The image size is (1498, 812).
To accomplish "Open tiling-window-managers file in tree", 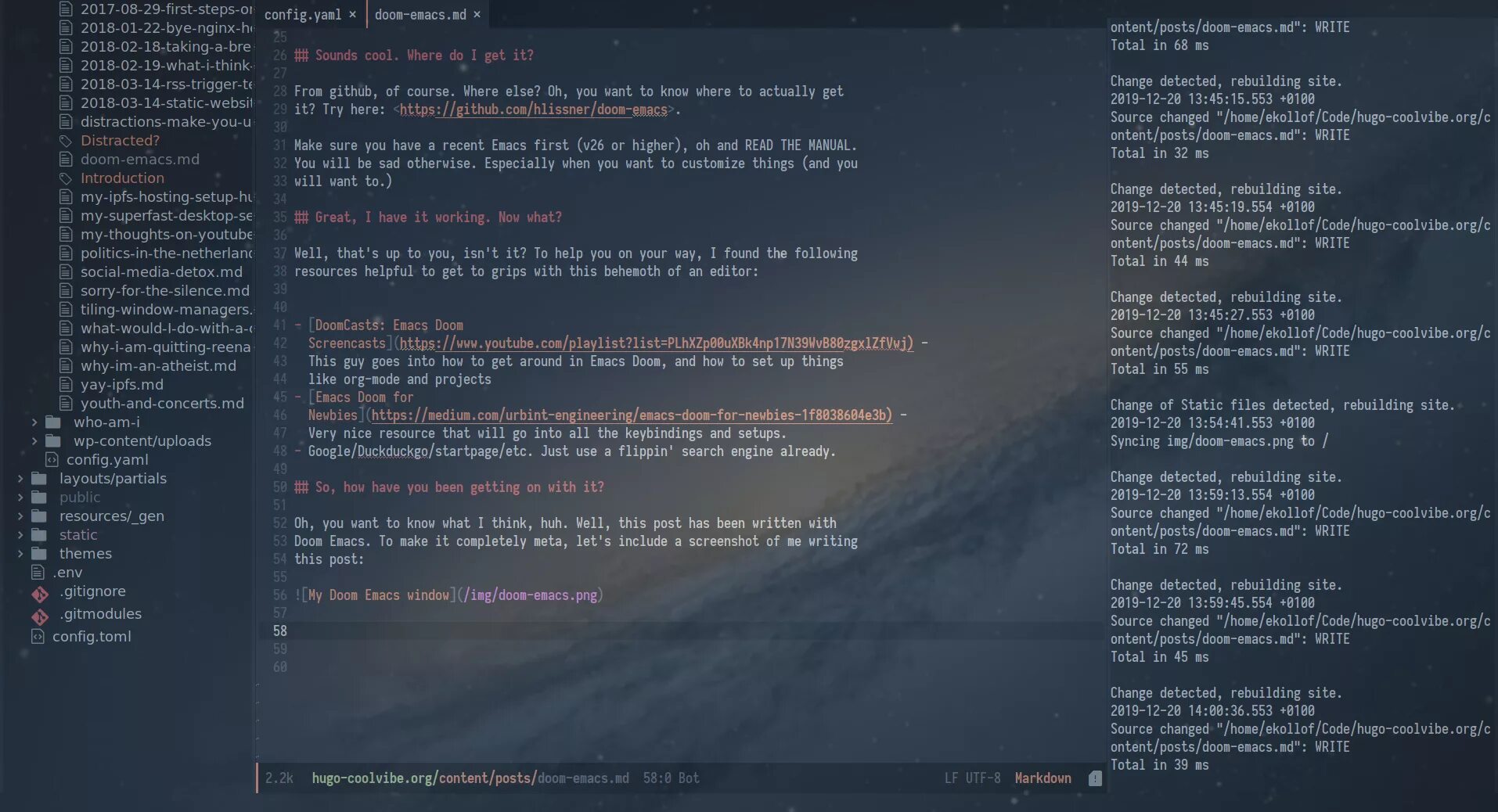I will 167,310.
